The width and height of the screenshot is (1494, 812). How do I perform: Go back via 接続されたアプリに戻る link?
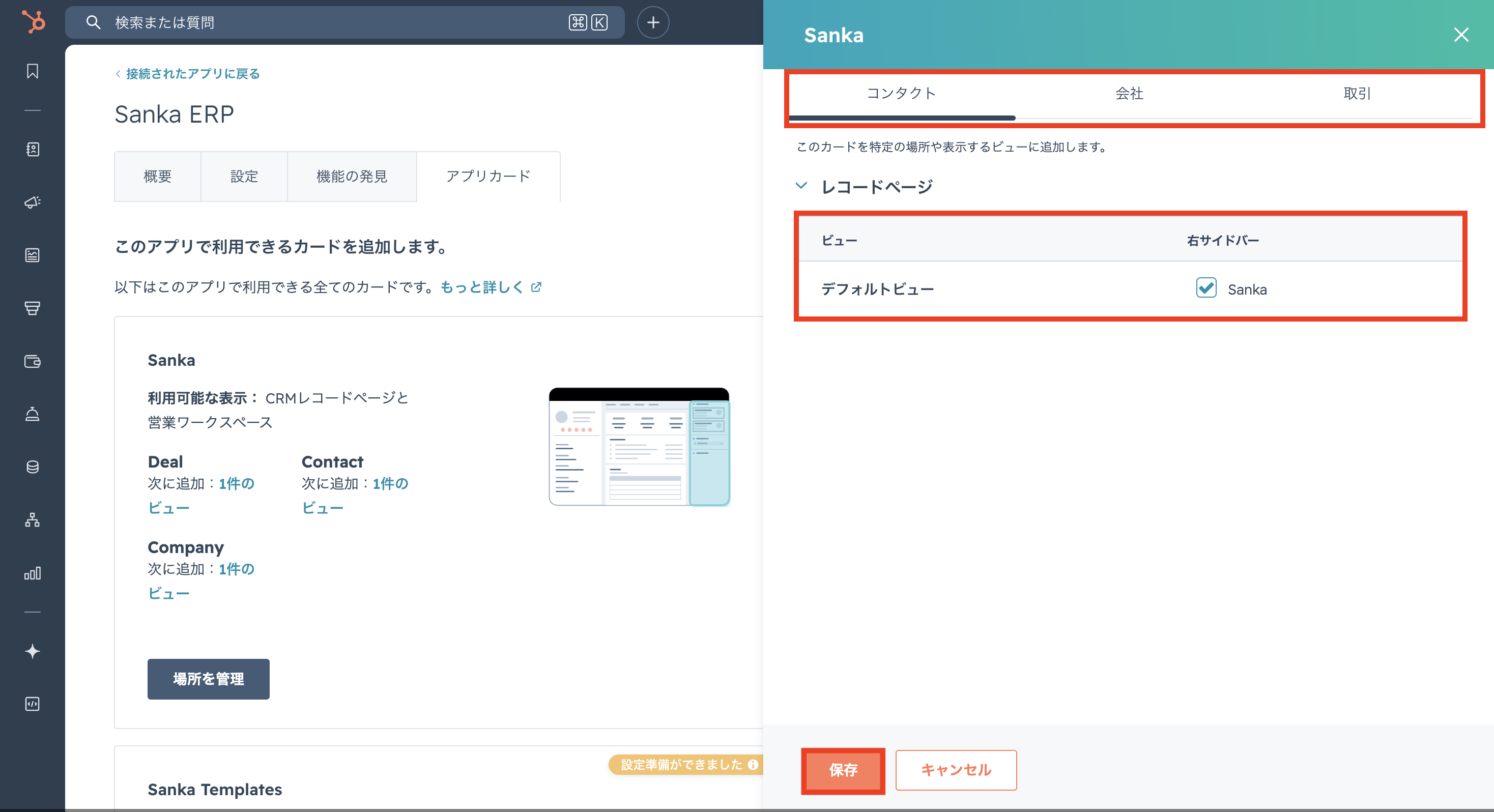(x=192, y=74)
